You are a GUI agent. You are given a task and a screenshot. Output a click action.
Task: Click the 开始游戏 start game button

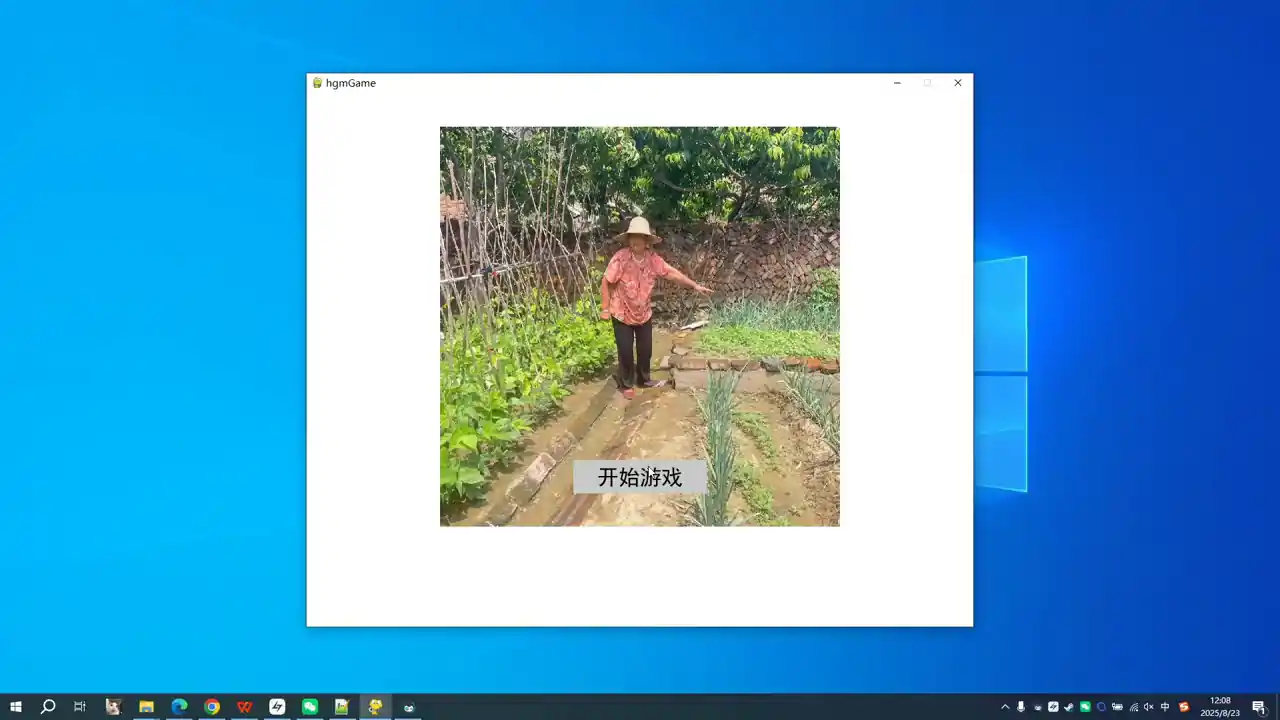[x=640, y=477]
